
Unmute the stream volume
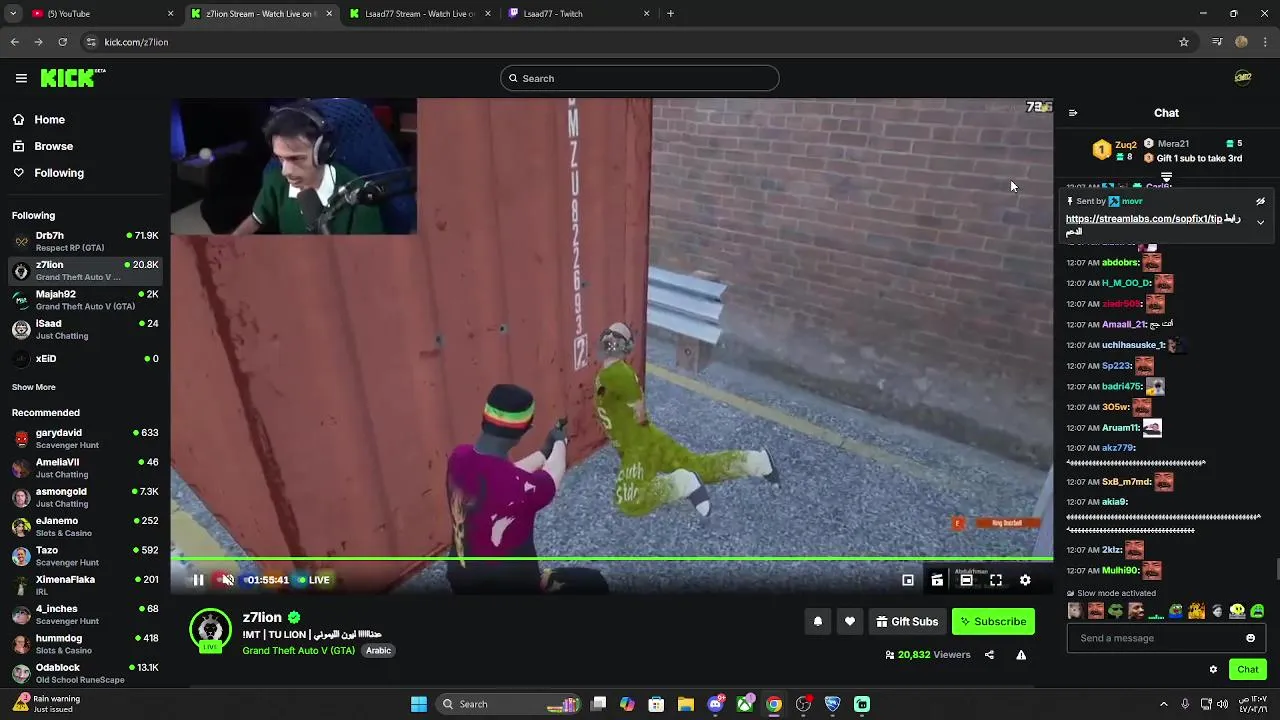[227, 580]
